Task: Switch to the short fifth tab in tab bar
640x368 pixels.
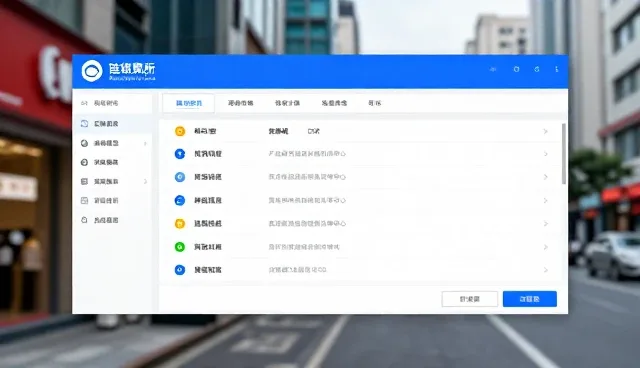Action: click(374, 103)
